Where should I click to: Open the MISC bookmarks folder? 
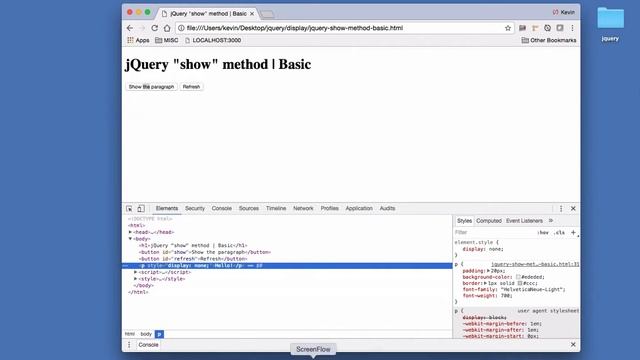167,40
